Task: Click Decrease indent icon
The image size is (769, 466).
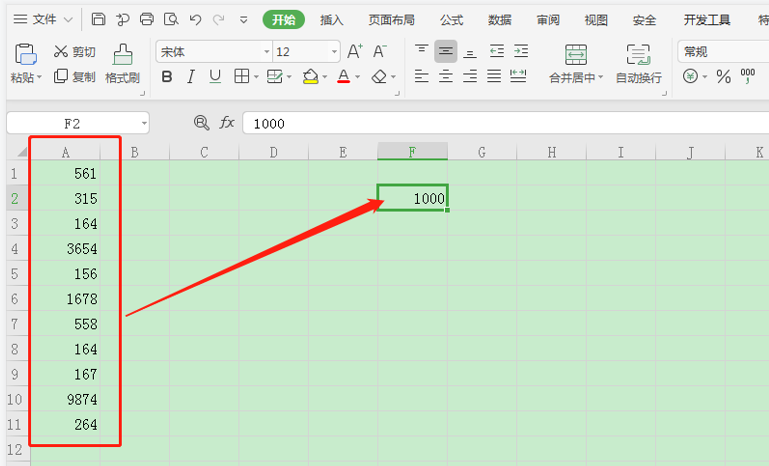Action: point(497,51)
